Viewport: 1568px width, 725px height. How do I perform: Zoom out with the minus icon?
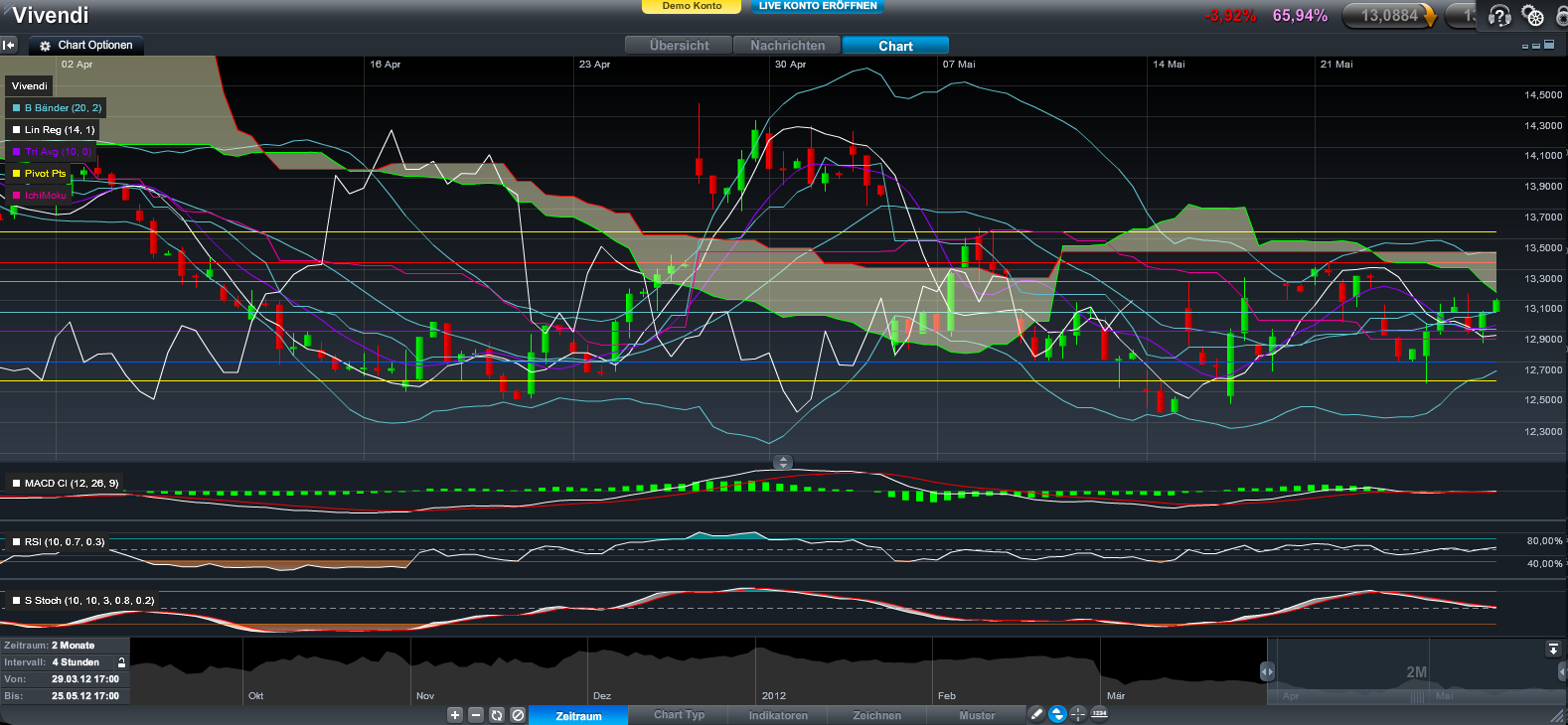click(476, 715)
